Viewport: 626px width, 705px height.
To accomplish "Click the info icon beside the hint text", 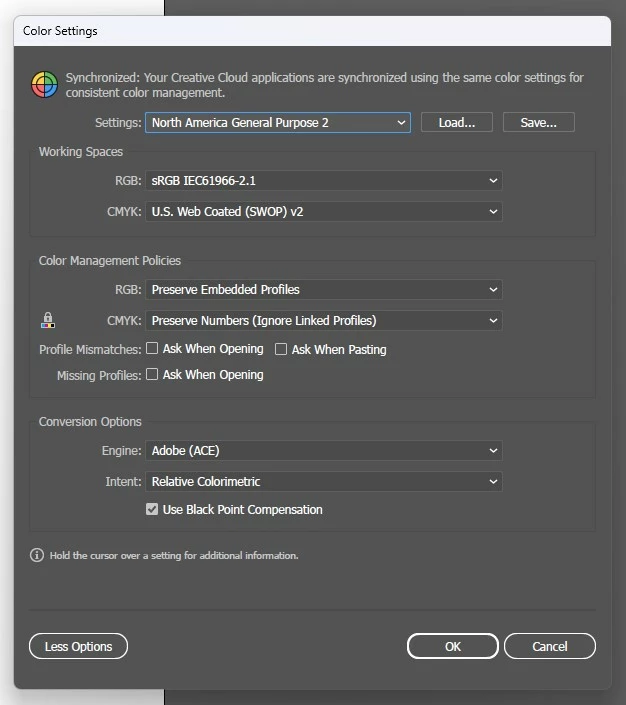I will coord(37,555).
